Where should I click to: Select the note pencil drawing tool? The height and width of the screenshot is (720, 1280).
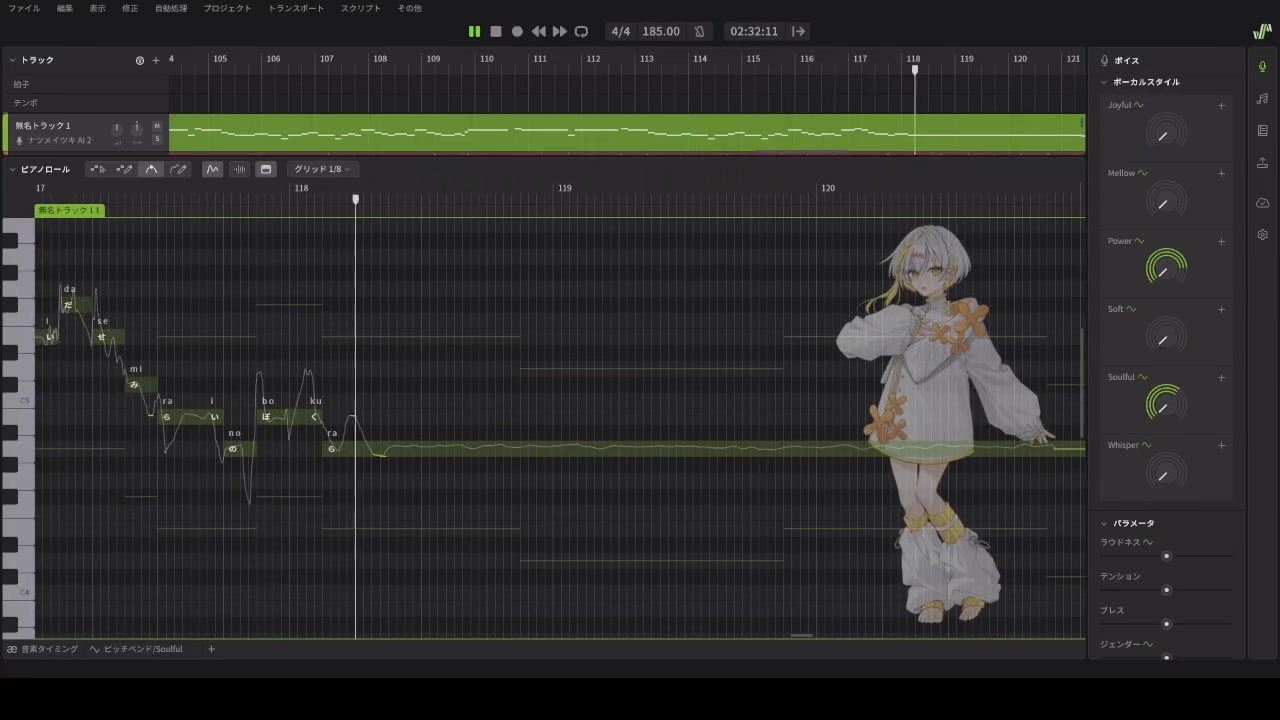[x=124, y=169]
